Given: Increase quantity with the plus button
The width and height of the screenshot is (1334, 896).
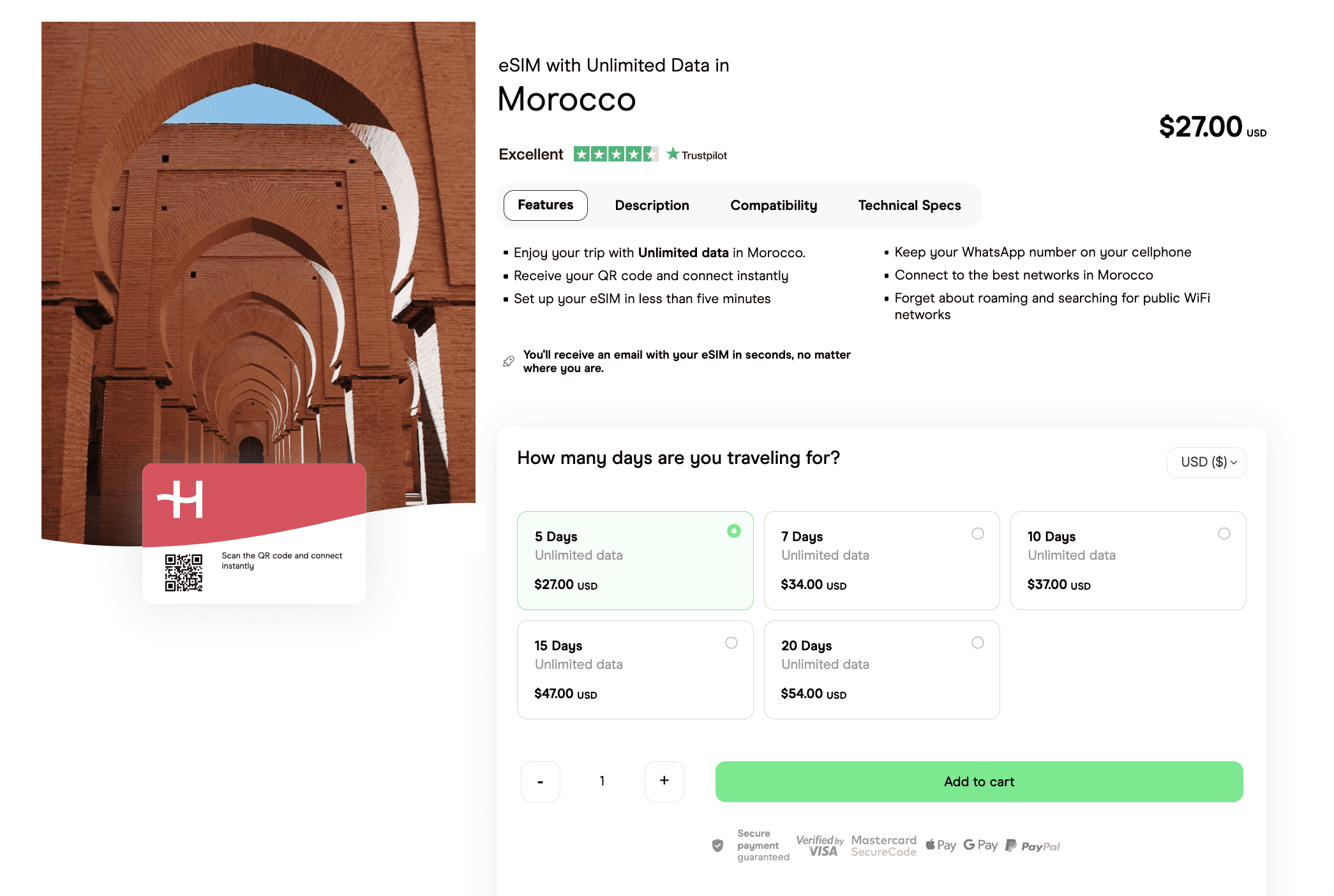Looking at the screenshot, I should pos(664,781).
